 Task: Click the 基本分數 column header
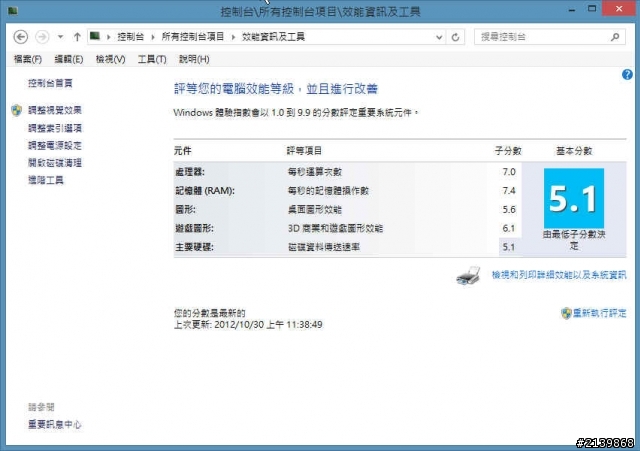[x=574, y=151]
